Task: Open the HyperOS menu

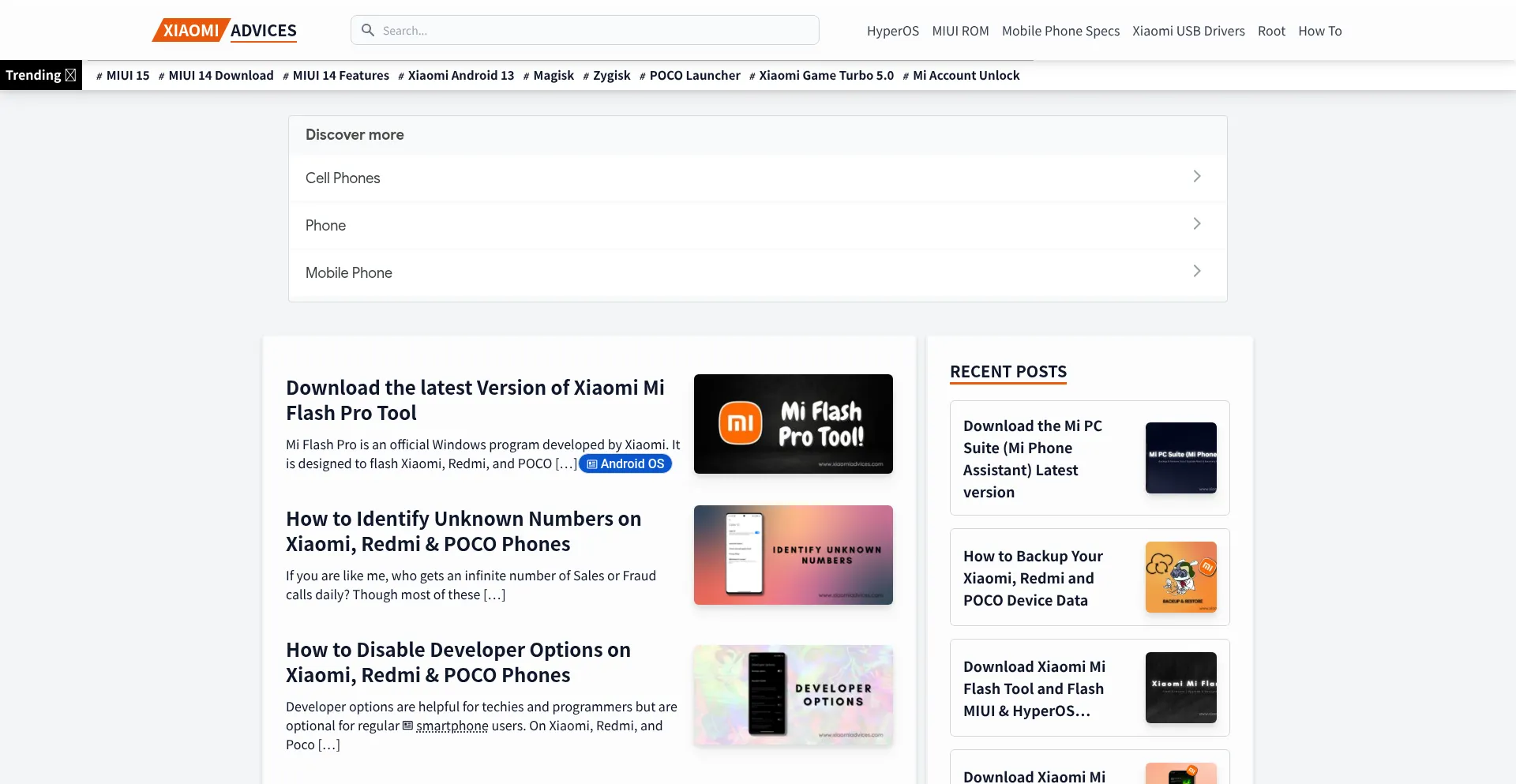Action: click(893, 31)
